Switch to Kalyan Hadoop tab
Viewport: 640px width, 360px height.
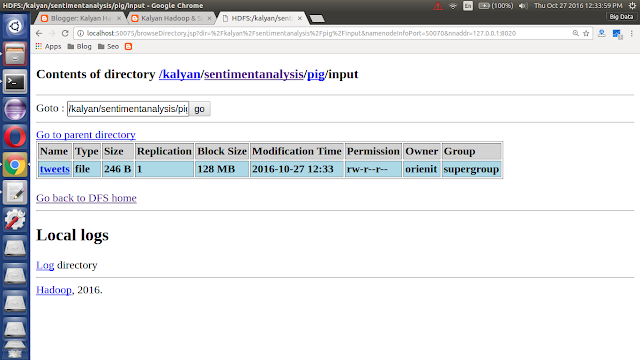171,18
